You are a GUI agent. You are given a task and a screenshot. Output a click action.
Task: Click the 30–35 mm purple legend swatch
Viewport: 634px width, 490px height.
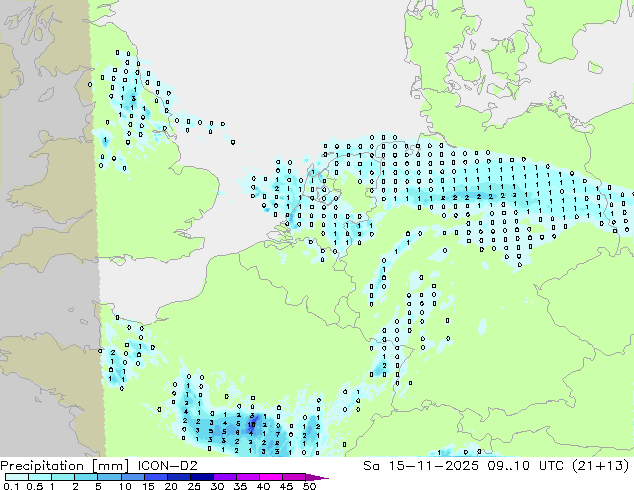225,477
